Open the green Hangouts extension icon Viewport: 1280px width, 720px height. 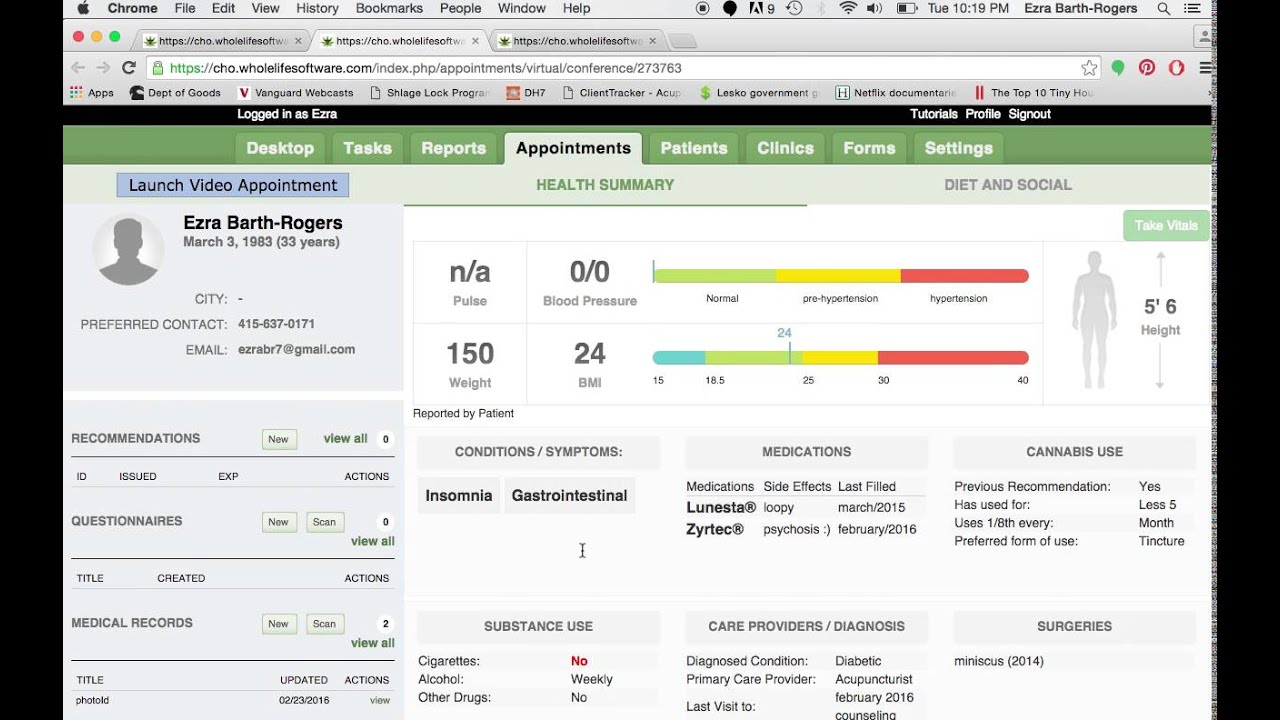tap(1118, 68)
